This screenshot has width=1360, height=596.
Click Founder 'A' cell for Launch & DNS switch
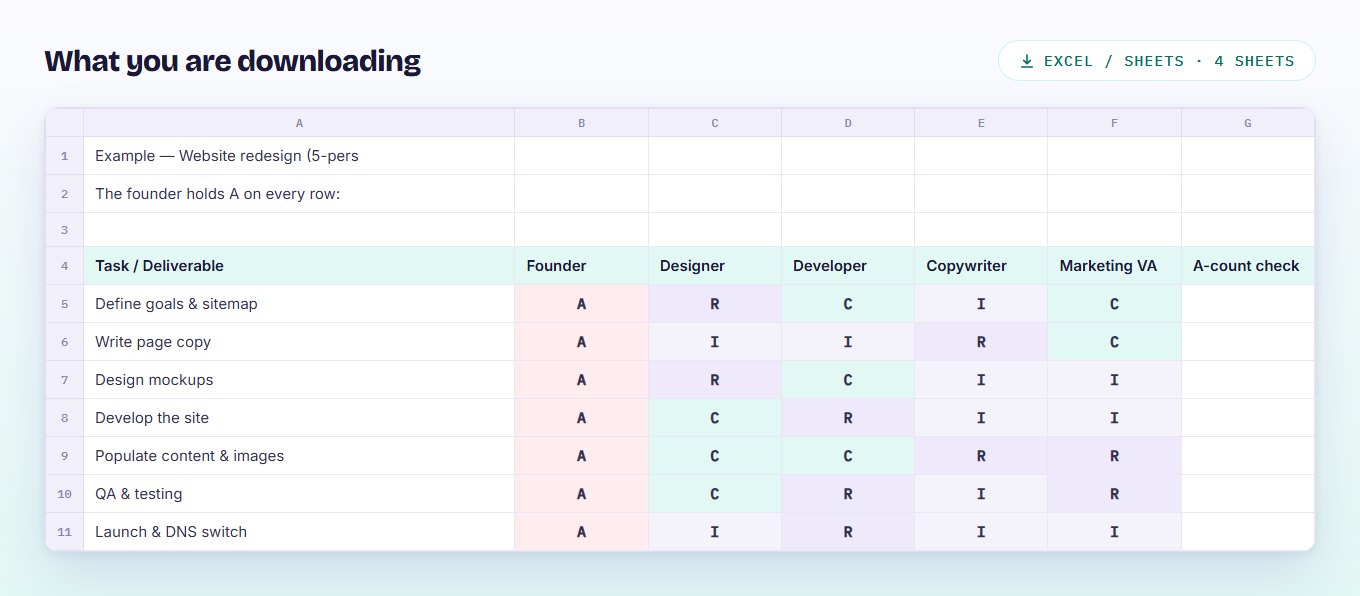(x=582, y=532)
